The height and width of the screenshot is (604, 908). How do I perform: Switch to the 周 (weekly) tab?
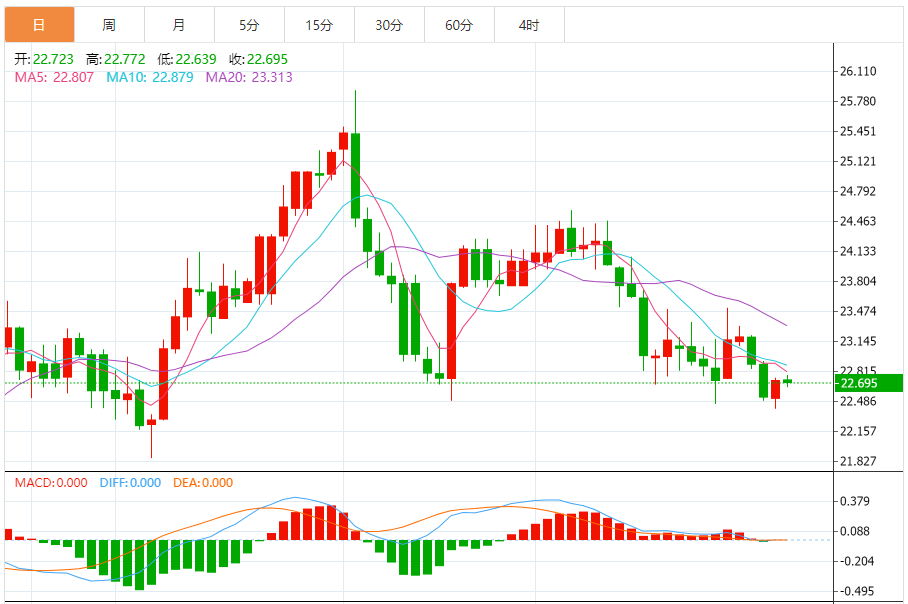pyautogui.click(x=109, y=25)
